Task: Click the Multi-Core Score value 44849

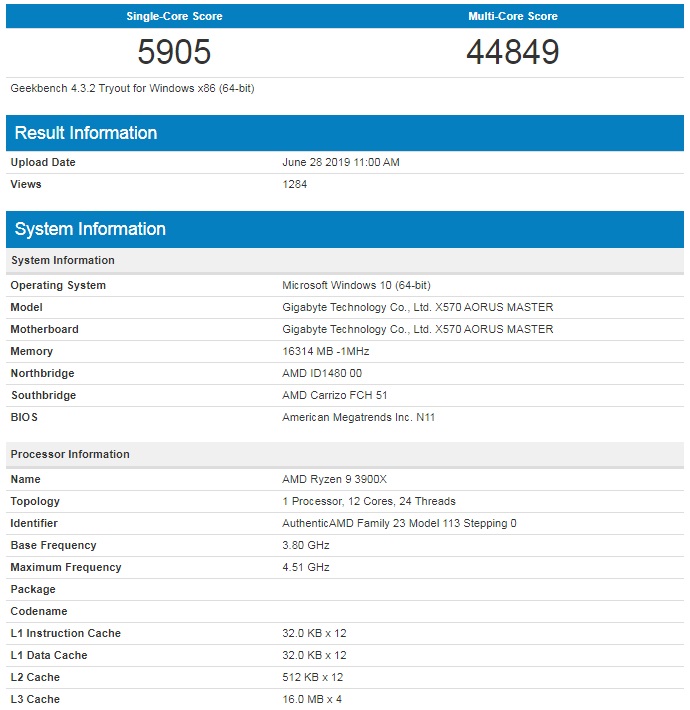Action: click(x=513, y=52)
